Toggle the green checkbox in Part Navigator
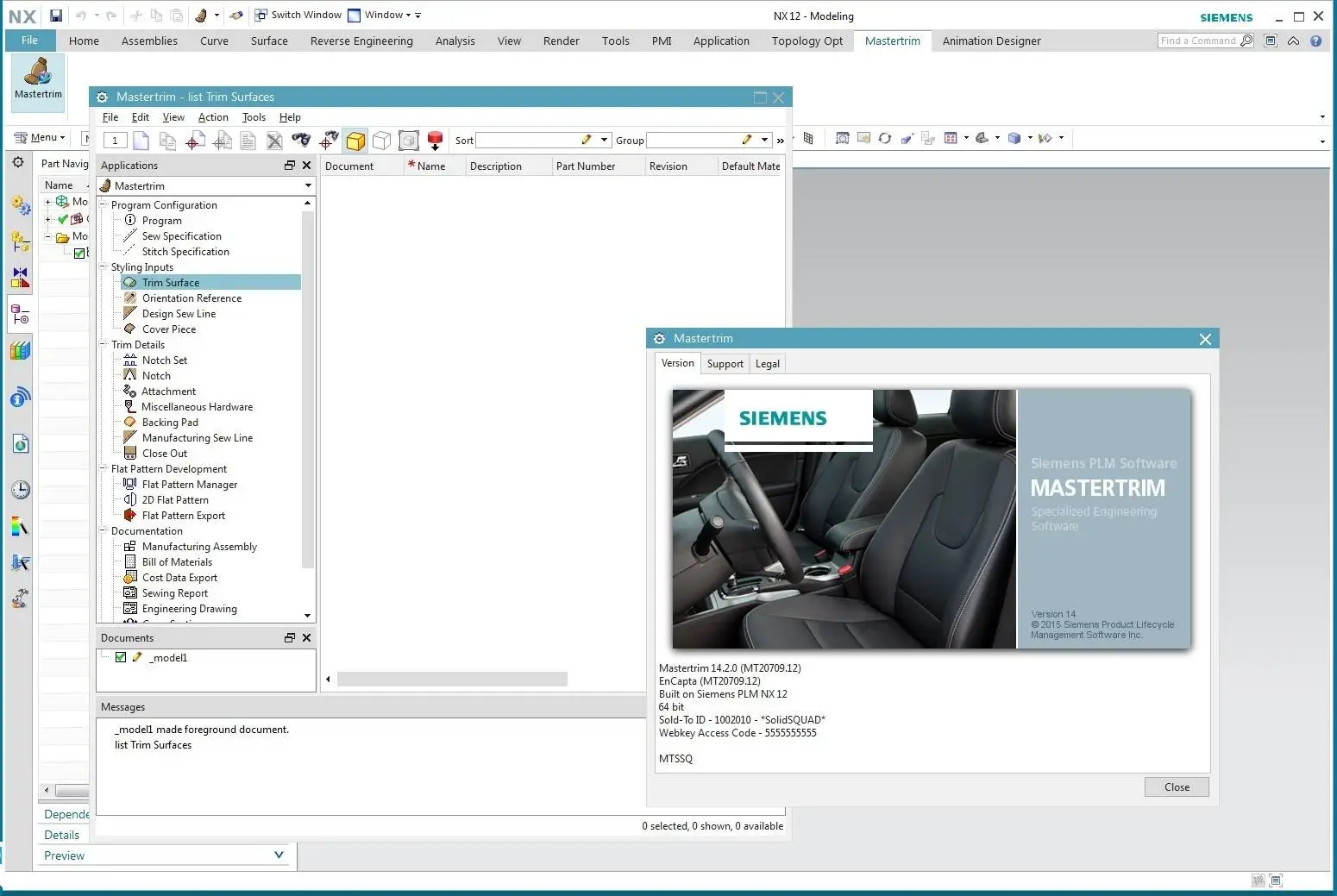 click(x=79, y=254)
